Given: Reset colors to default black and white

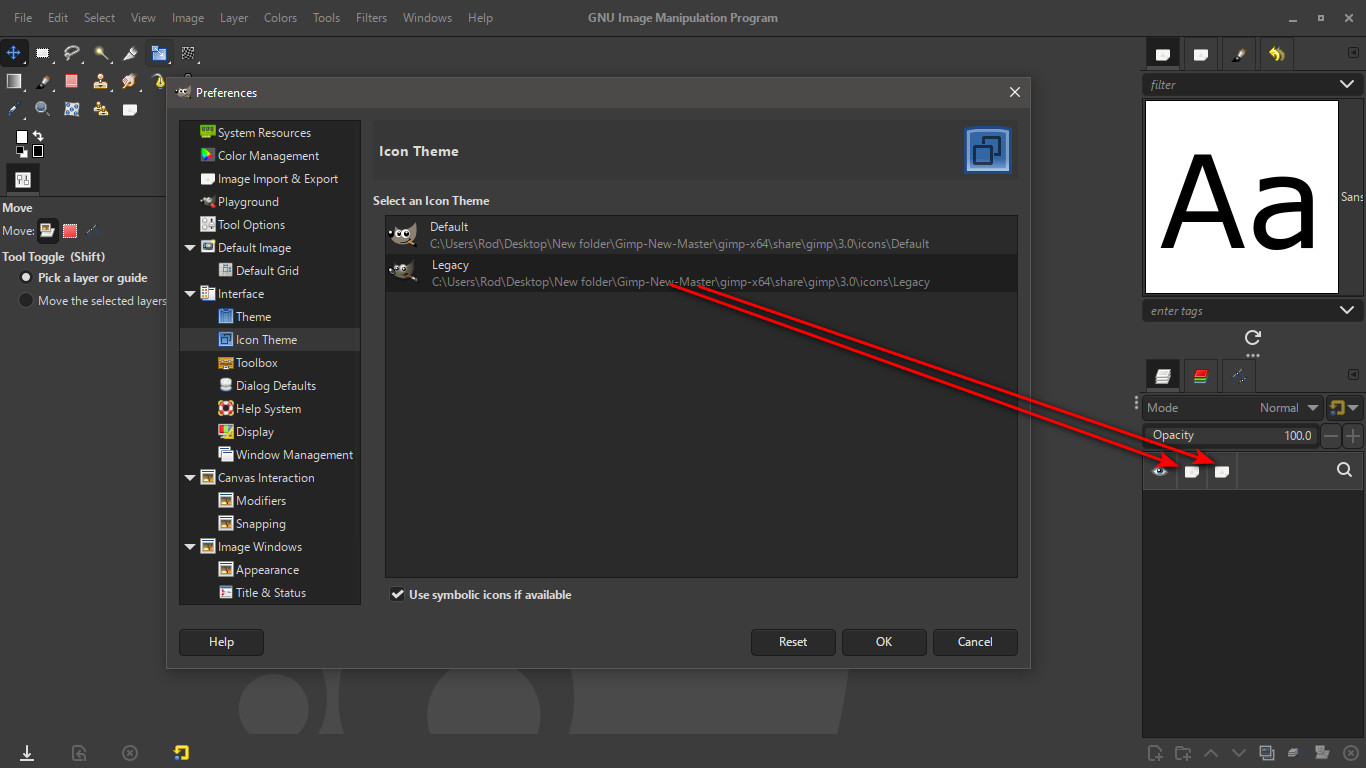Looking at the screenshot, I should click(x=21, y=152).
